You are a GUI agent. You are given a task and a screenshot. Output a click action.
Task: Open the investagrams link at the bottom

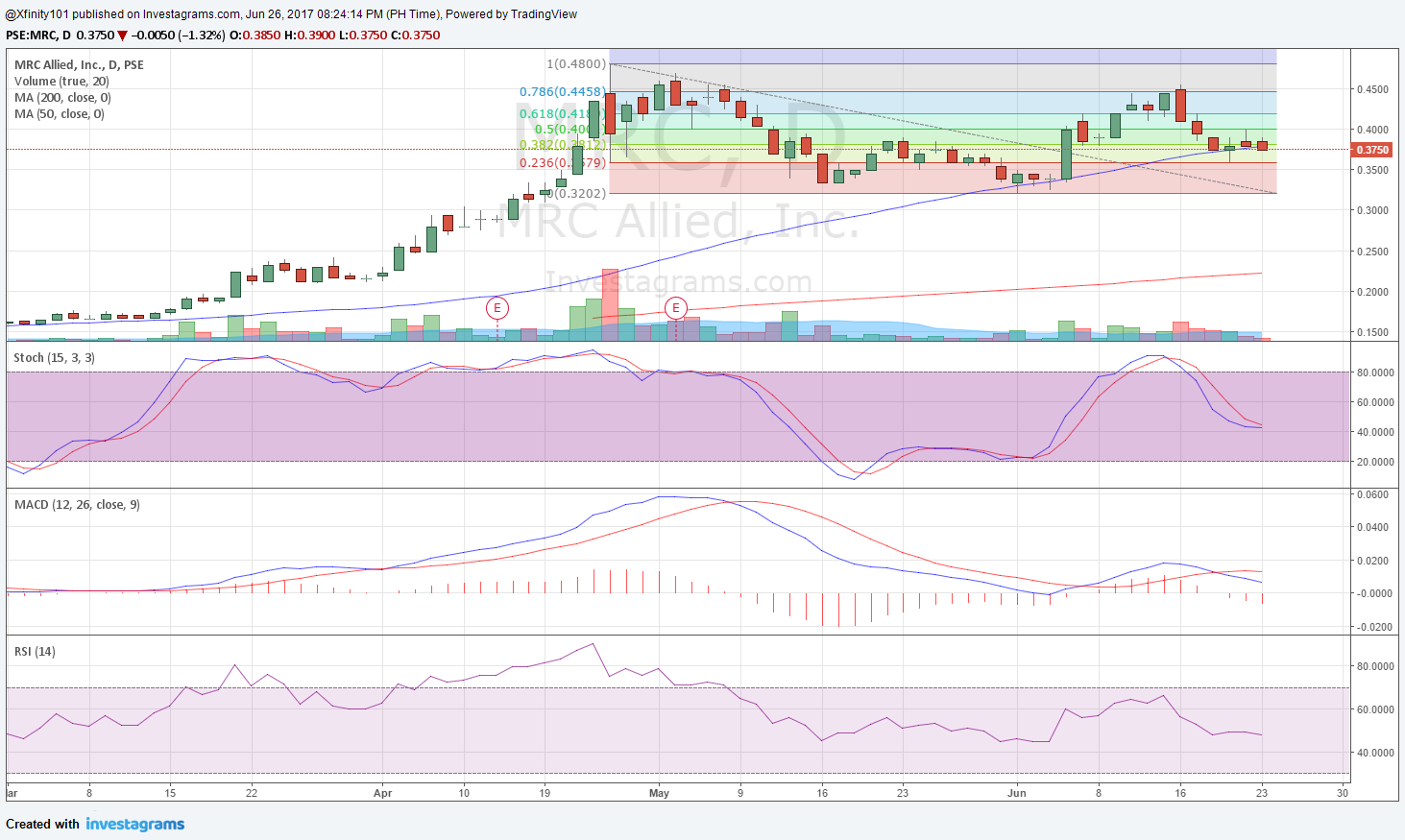pos(134,825)
